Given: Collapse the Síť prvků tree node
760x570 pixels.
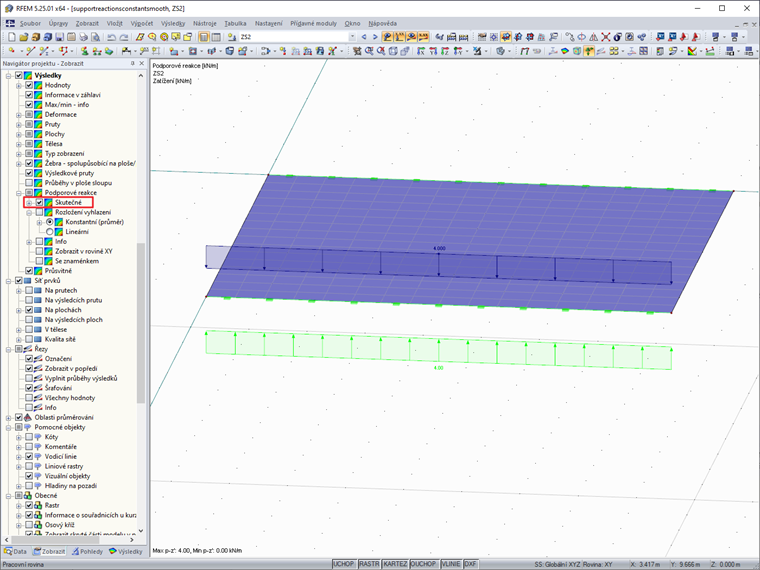Looking at the screenshot, I should tap(8, 281).
